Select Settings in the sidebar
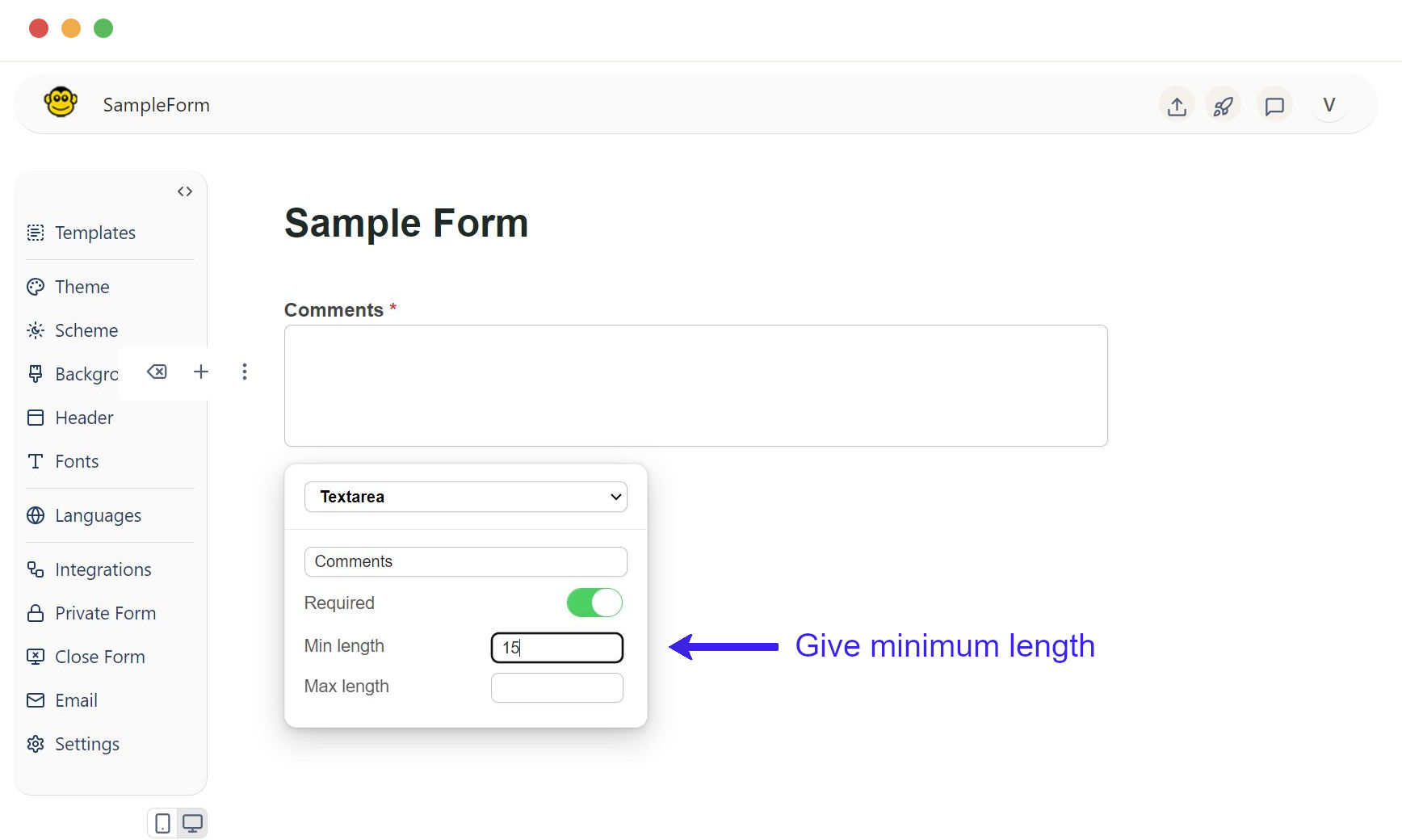 (87, 744)
